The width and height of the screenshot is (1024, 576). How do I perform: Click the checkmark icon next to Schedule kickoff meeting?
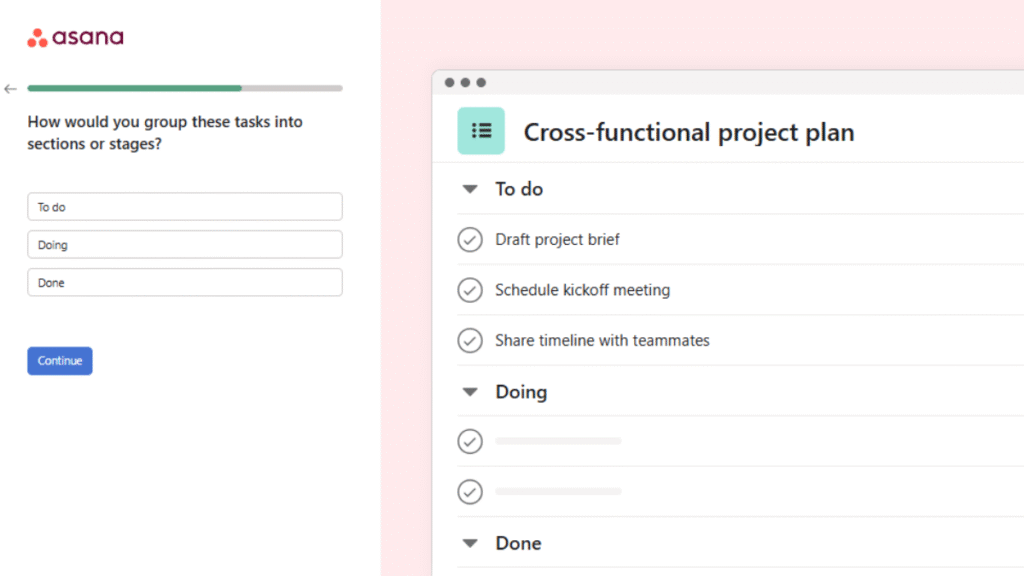coord(470,290)
